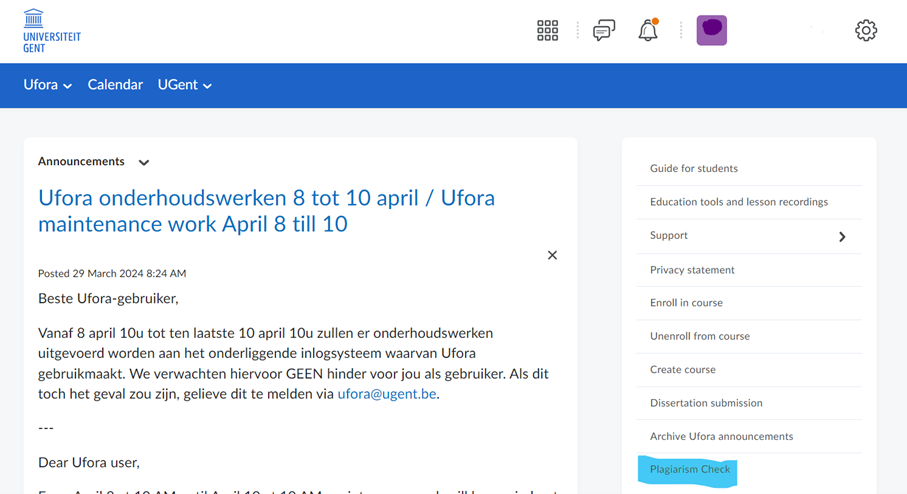The height and width of the screenshot is (494, 907).
Task: Click the purple user profile avatar
Action: 711,30
